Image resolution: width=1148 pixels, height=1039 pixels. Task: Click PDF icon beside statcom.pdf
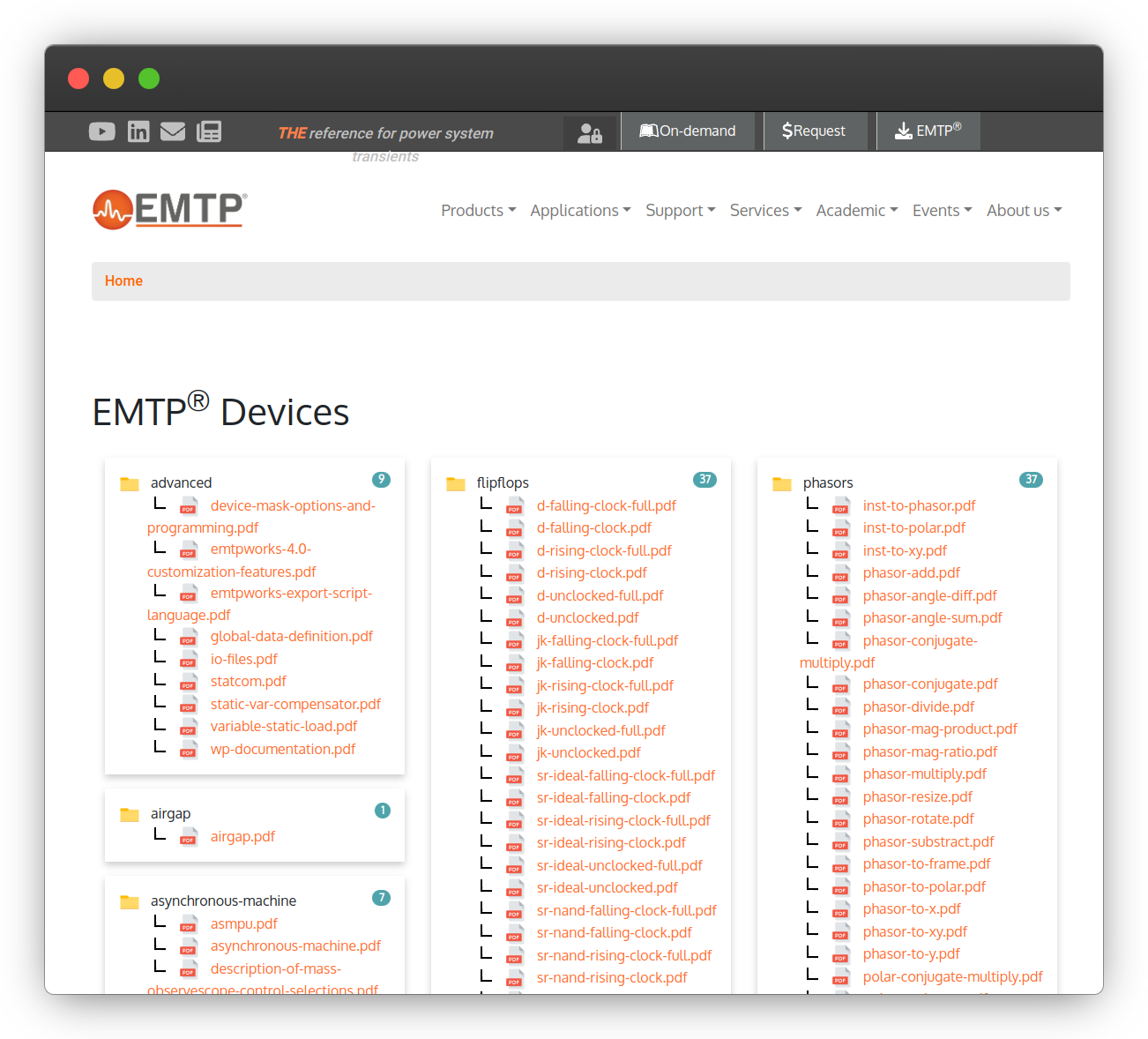189,682
